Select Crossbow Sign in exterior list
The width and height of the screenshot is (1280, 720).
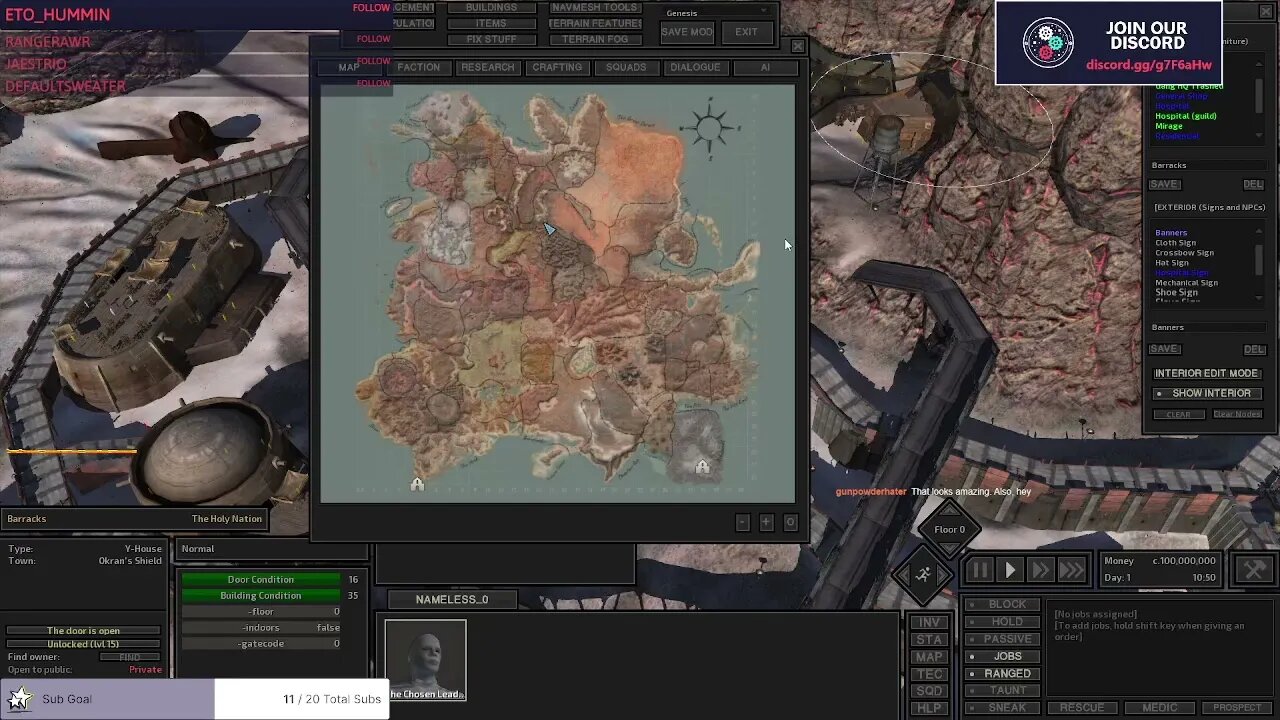(1184, 253)
